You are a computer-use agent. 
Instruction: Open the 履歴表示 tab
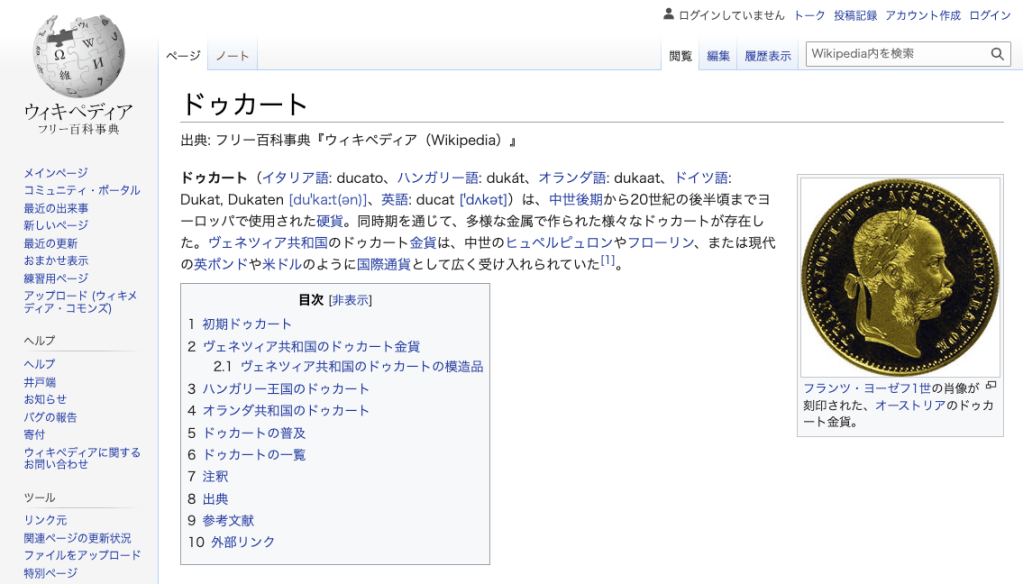(x=767, y=56)
